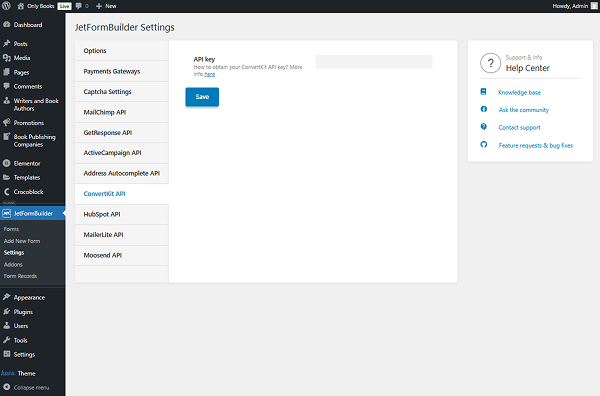Screen dimensions: 600x396
Task: Click the Comments icon in sidebar
Action: tap(7, 86)
